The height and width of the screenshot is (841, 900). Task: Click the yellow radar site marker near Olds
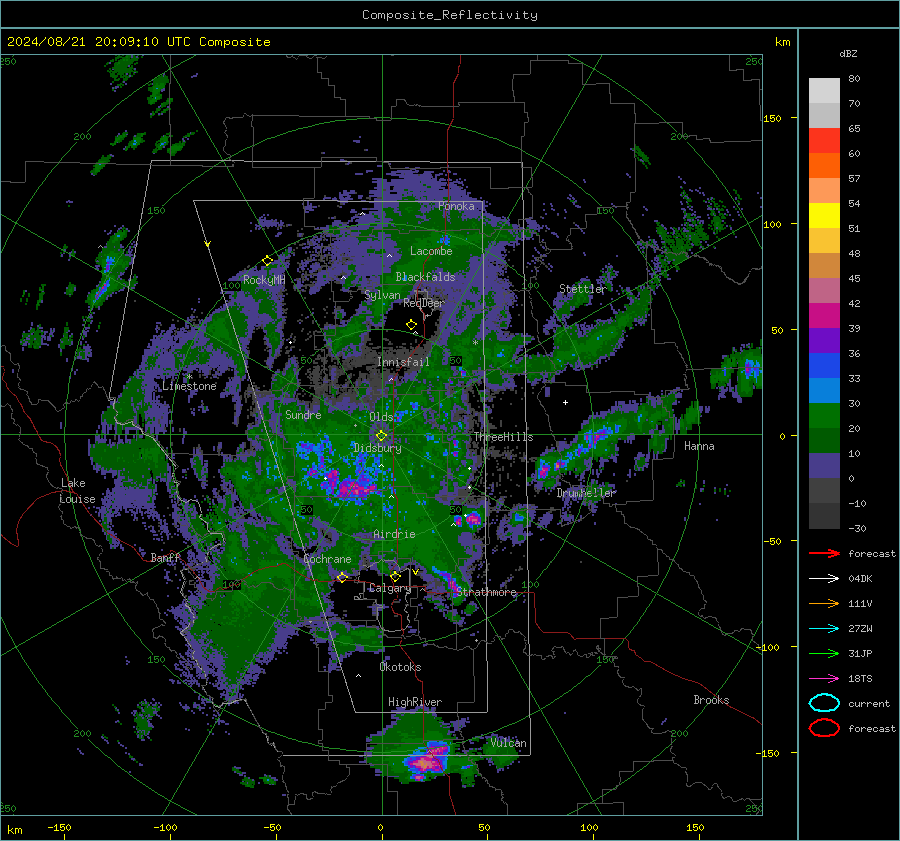click(x=381, y=436)
